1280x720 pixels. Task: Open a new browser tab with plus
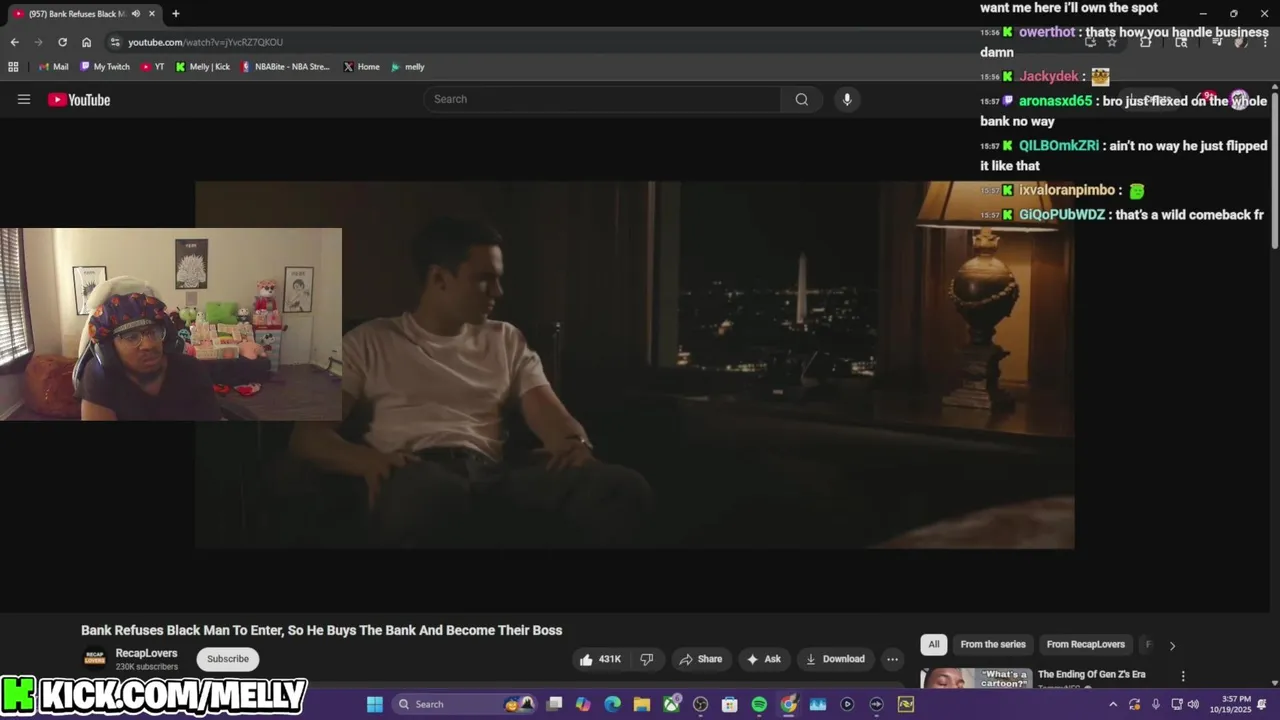(176, 14)
